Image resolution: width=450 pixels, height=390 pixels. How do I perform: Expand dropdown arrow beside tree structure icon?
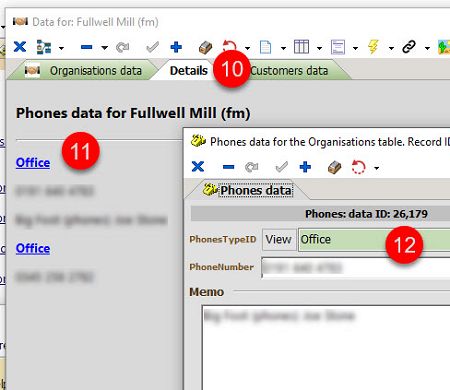[61, 48]
